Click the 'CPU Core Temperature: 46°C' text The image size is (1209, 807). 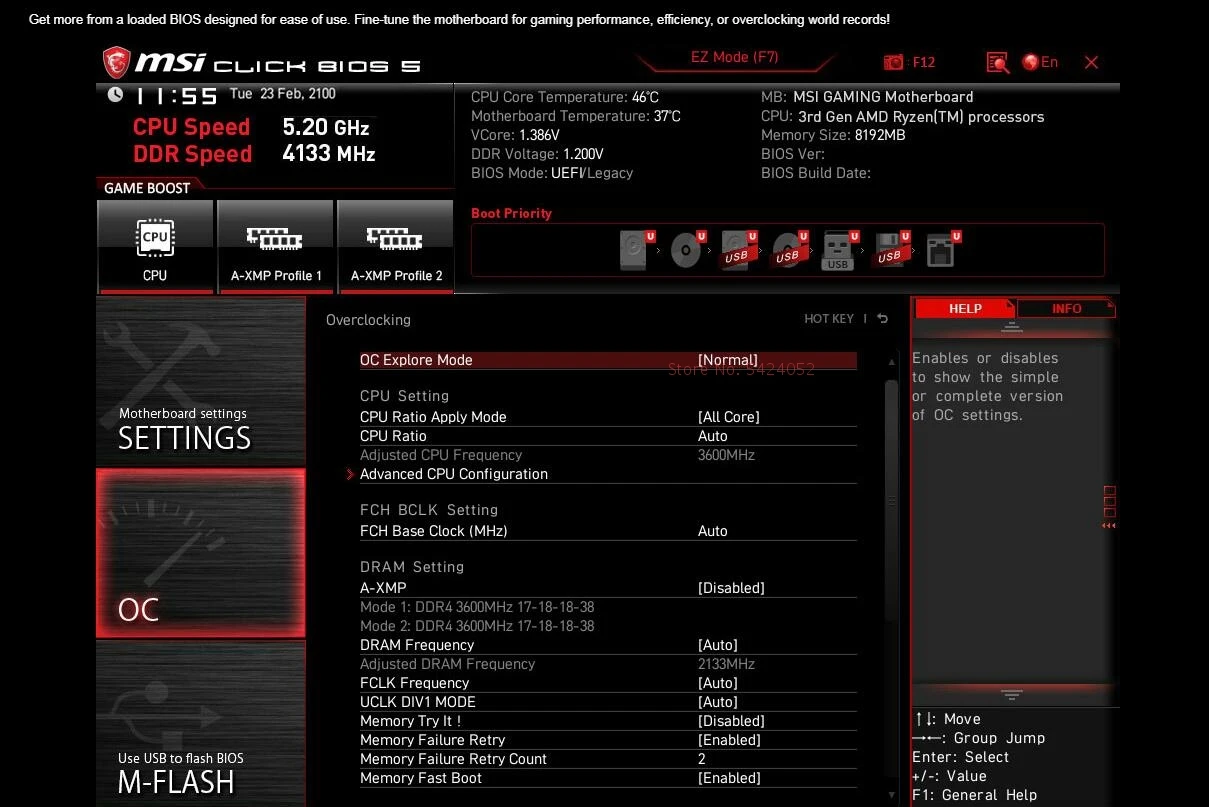[x=565, y=97]
